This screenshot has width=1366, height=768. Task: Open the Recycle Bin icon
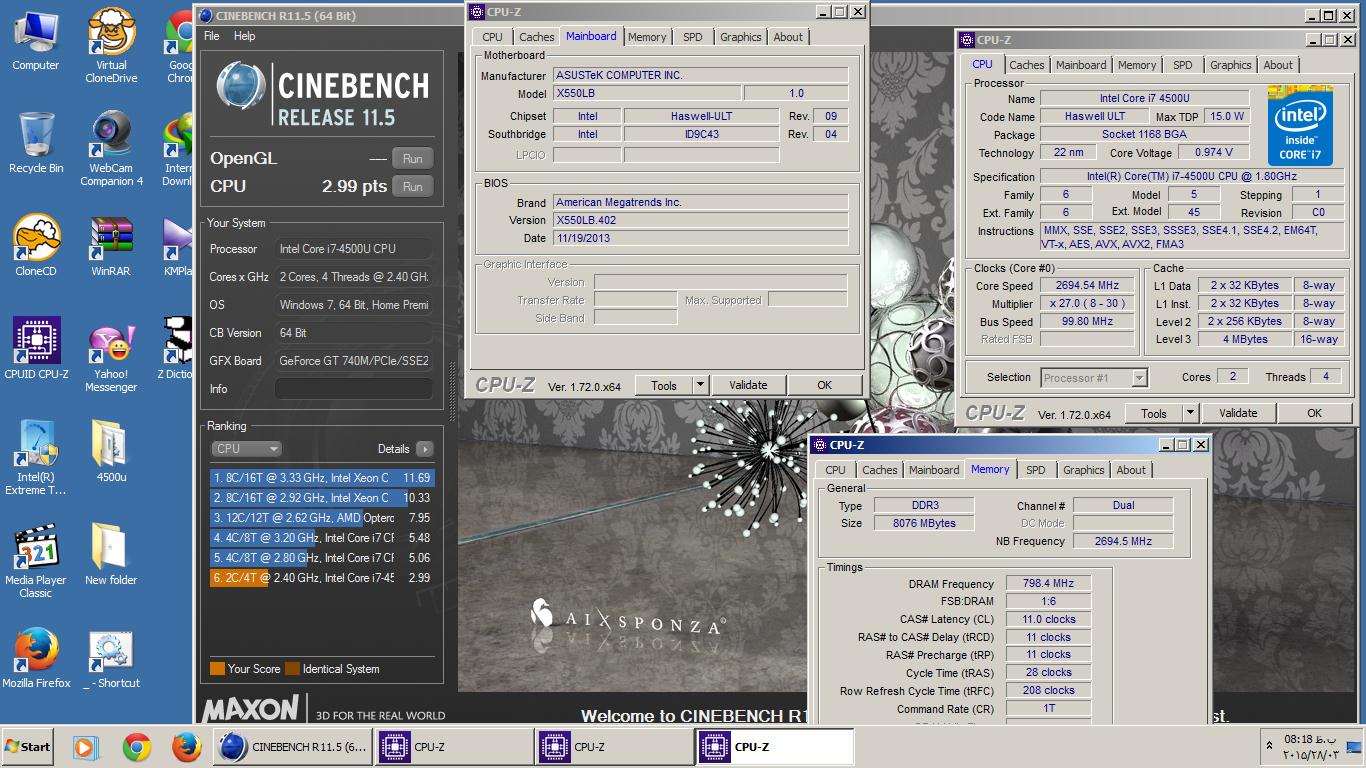coord(36,143)
